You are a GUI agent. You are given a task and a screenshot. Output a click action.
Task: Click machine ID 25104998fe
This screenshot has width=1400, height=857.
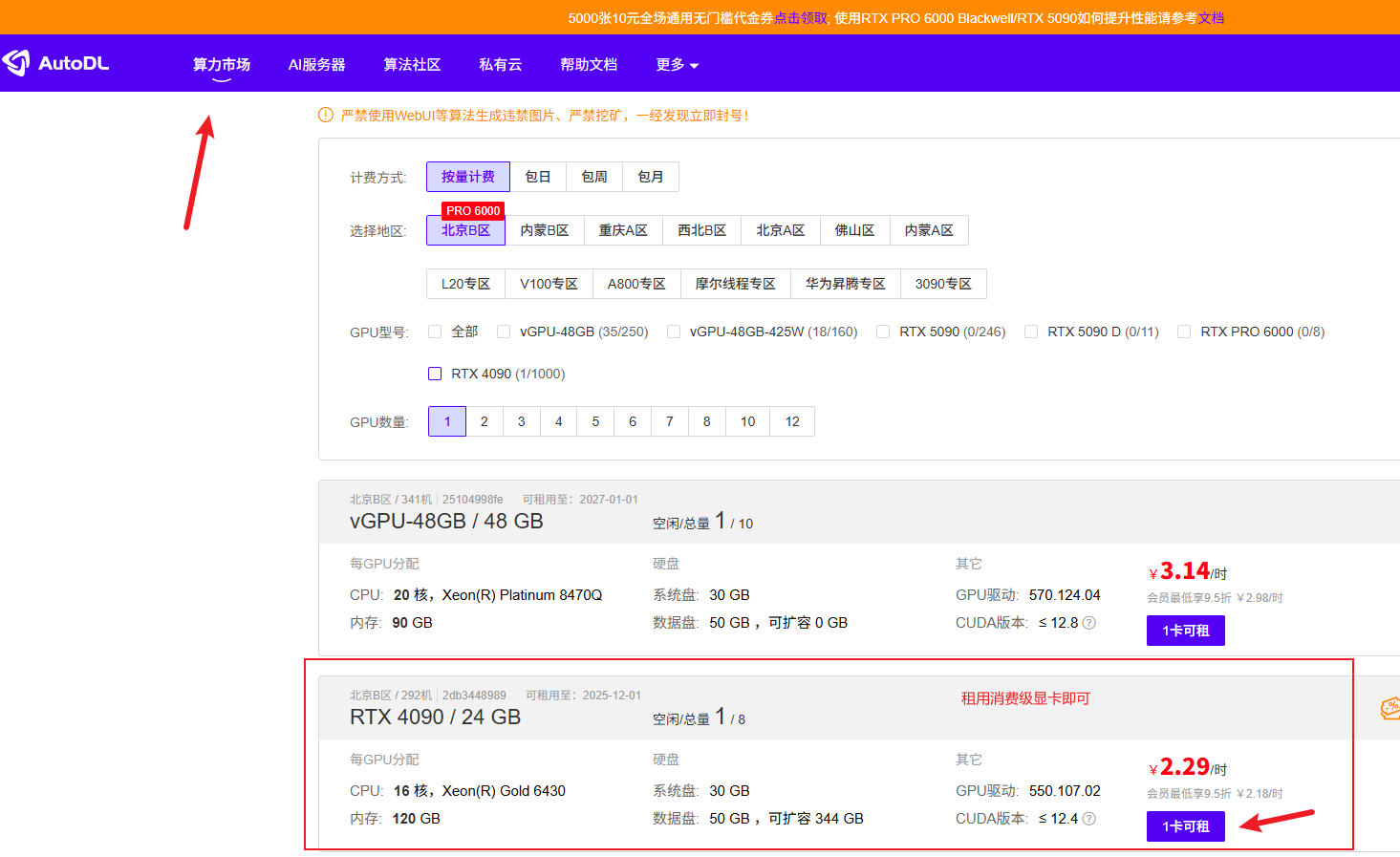click(472, 500)
